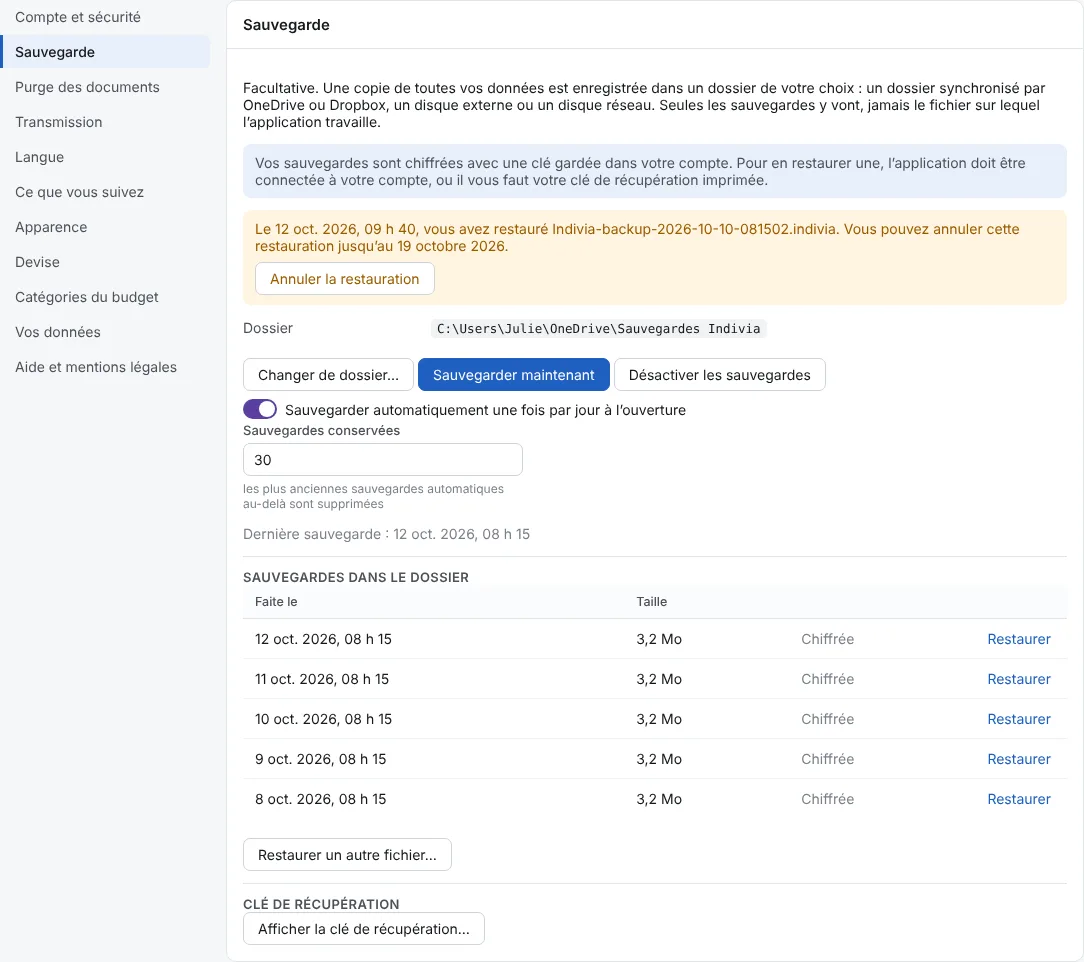
Task: Click Annuler la restauration button
Action: [344, 279]
